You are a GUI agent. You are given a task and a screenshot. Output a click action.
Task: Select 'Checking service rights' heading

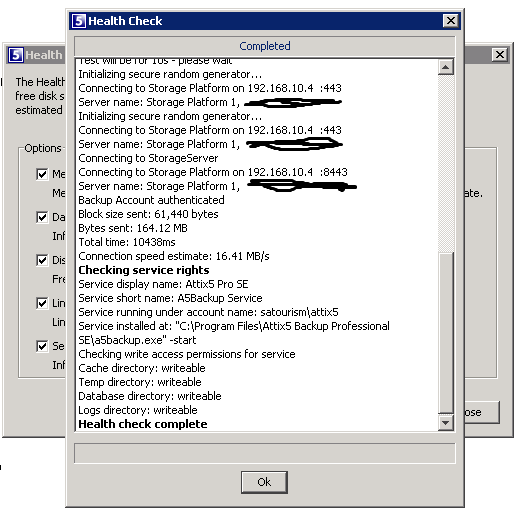pyautogui.click(x=144, y=270)
